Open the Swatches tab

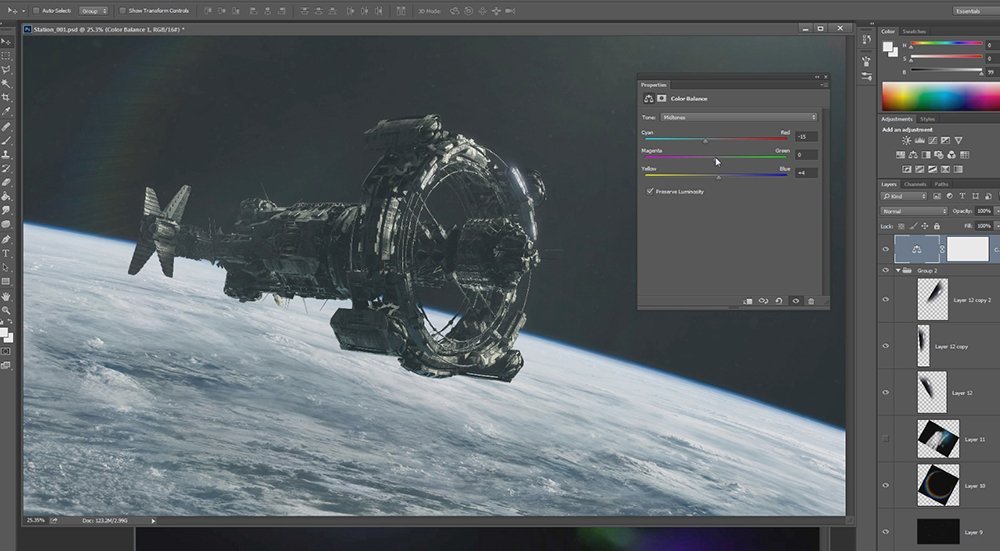915,32
